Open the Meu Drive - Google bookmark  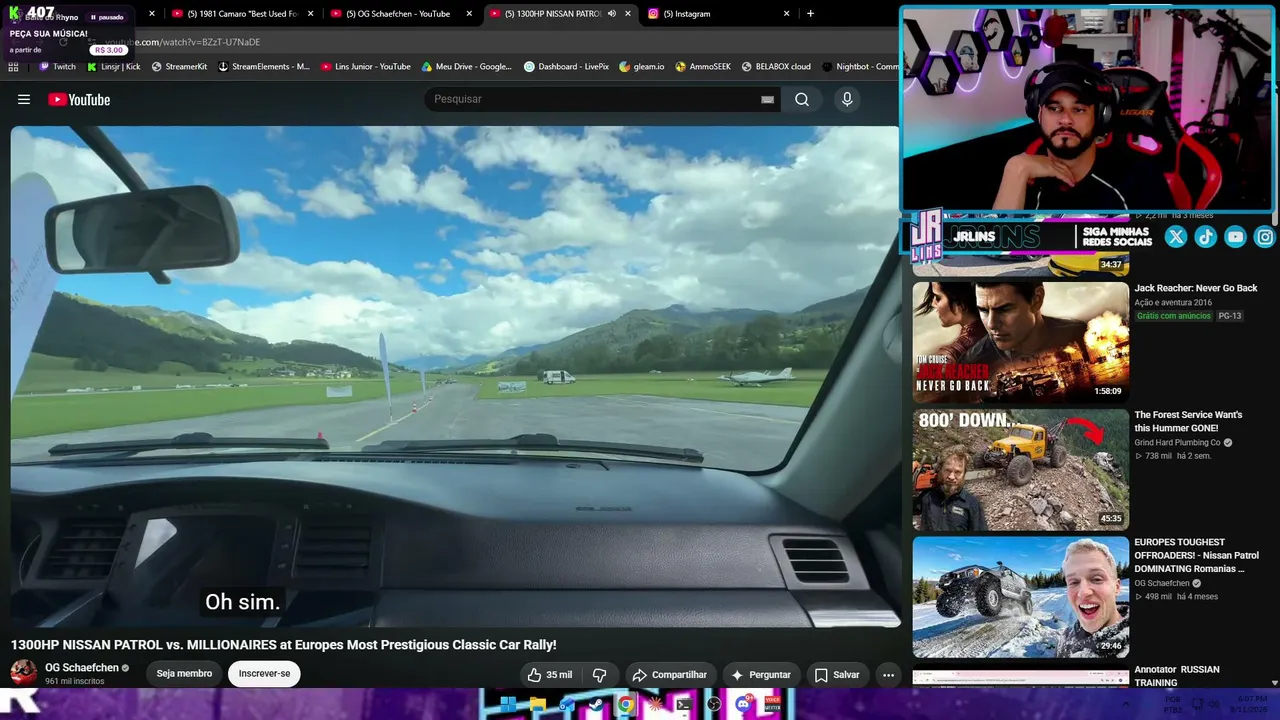point(467,67)
